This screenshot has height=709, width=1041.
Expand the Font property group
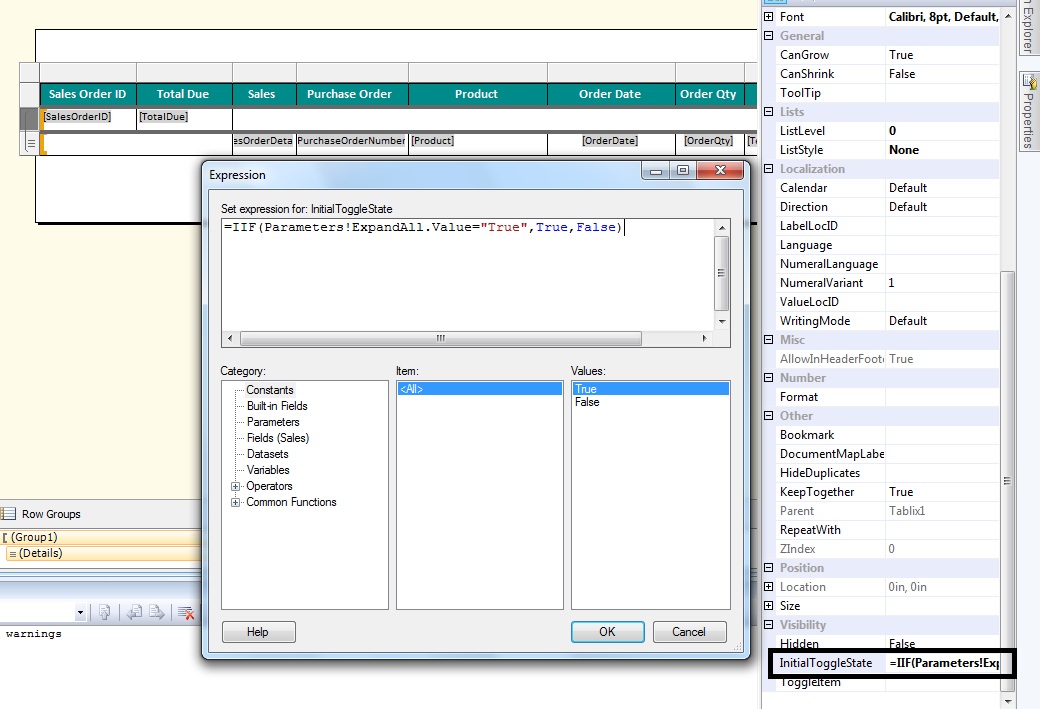point(768,16)
